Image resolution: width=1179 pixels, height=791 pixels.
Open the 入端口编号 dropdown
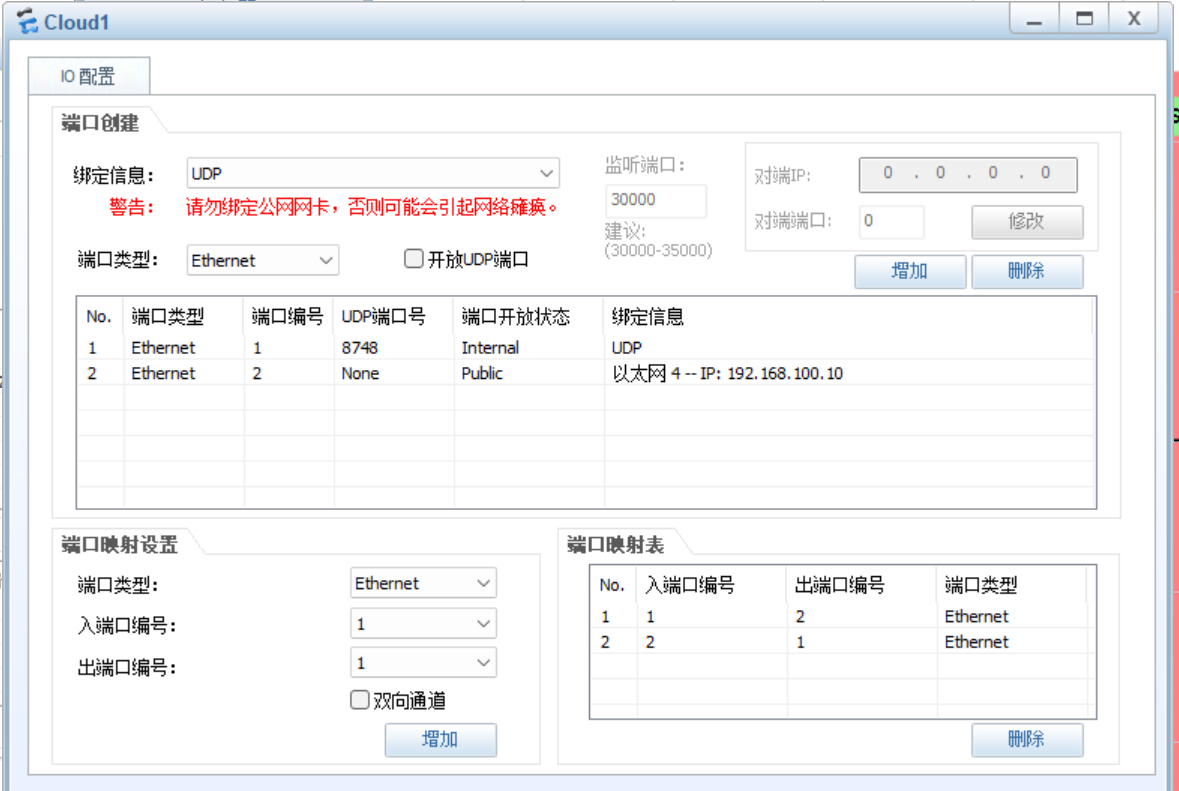(423, 623)
